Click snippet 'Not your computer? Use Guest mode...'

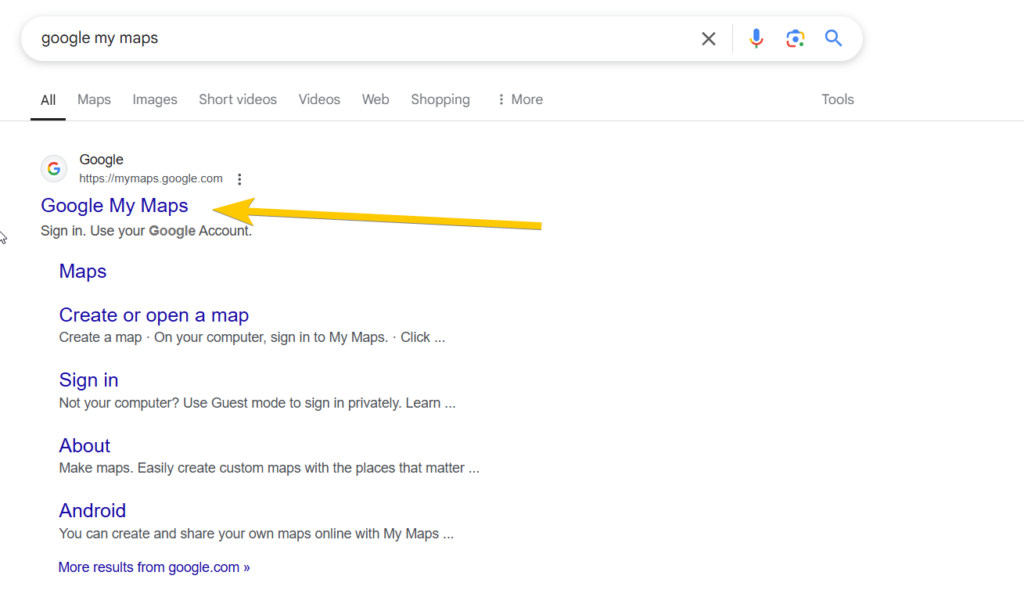coord(257,402)
